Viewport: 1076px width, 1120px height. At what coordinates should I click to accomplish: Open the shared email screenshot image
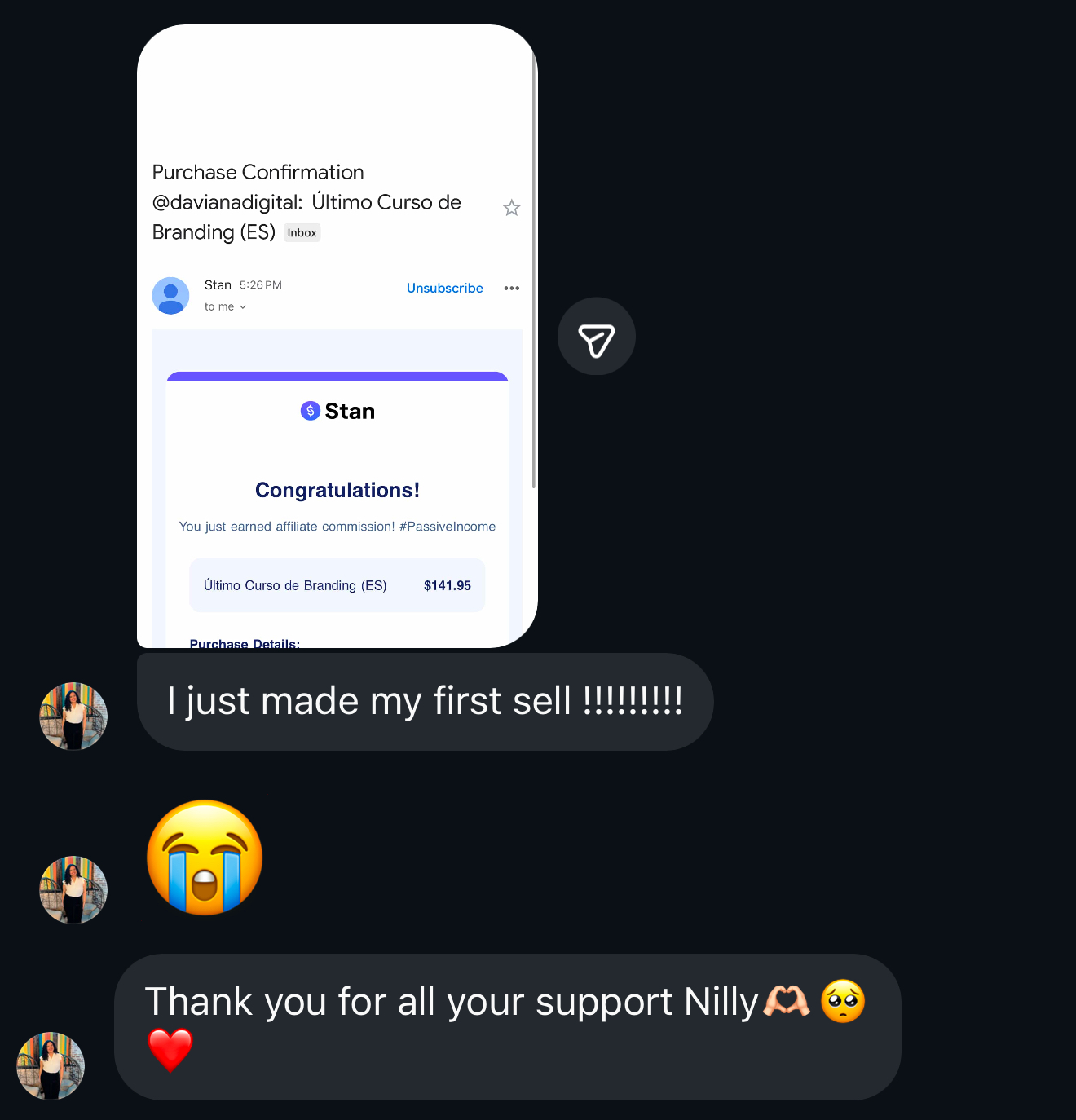(x=337, y=336)
